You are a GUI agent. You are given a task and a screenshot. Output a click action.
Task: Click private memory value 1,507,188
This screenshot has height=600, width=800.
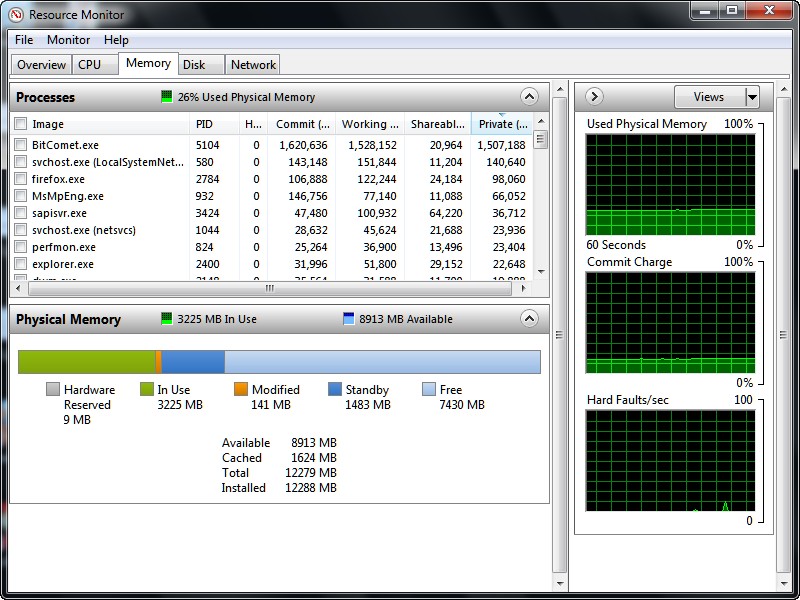[501, 145]
